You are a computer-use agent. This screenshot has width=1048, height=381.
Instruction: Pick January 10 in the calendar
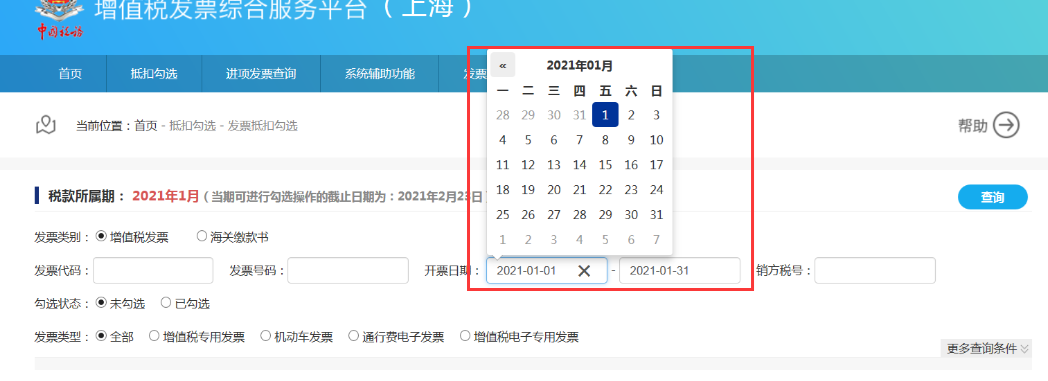coord(656,140)
